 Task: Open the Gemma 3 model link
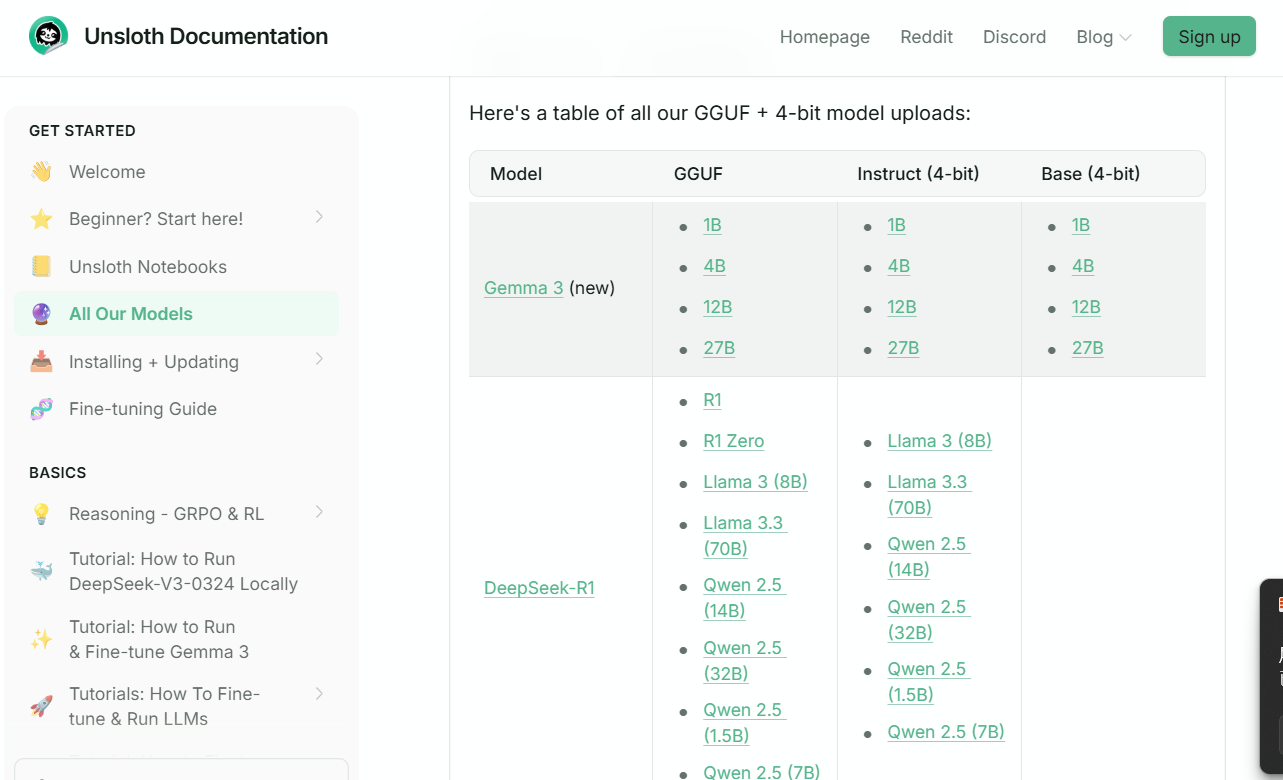point(523,288)
